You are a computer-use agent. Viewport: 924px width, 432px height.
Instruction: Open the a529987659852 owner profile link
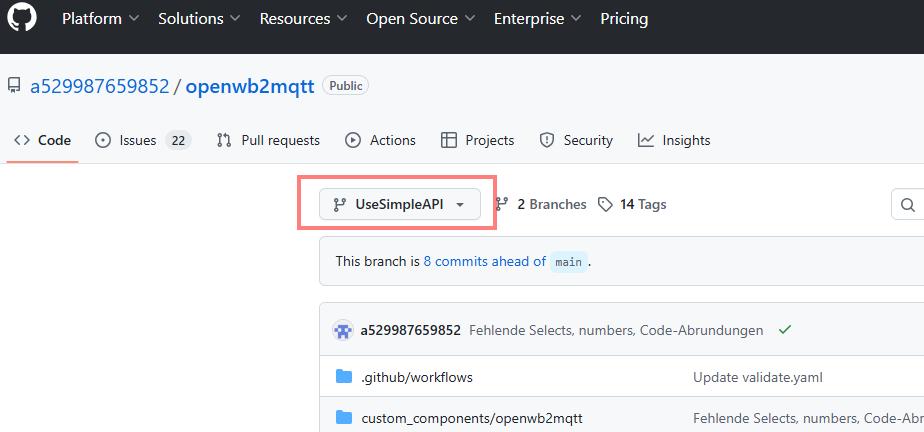pyautogui.click(x=100, y=87)
